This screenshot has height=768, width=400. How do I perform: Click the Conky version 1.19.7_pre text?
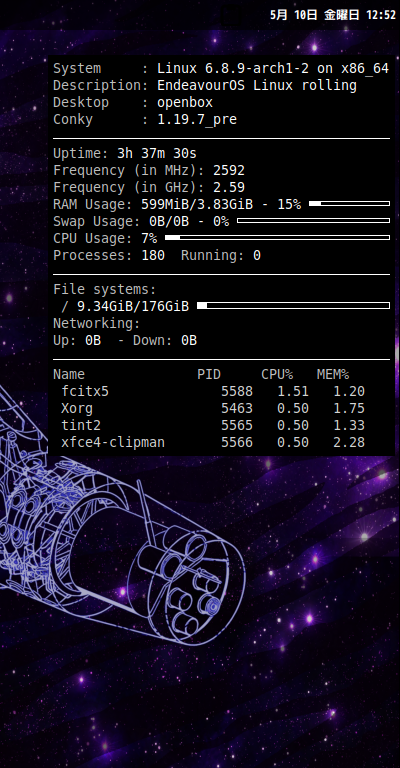pos(197,120)
